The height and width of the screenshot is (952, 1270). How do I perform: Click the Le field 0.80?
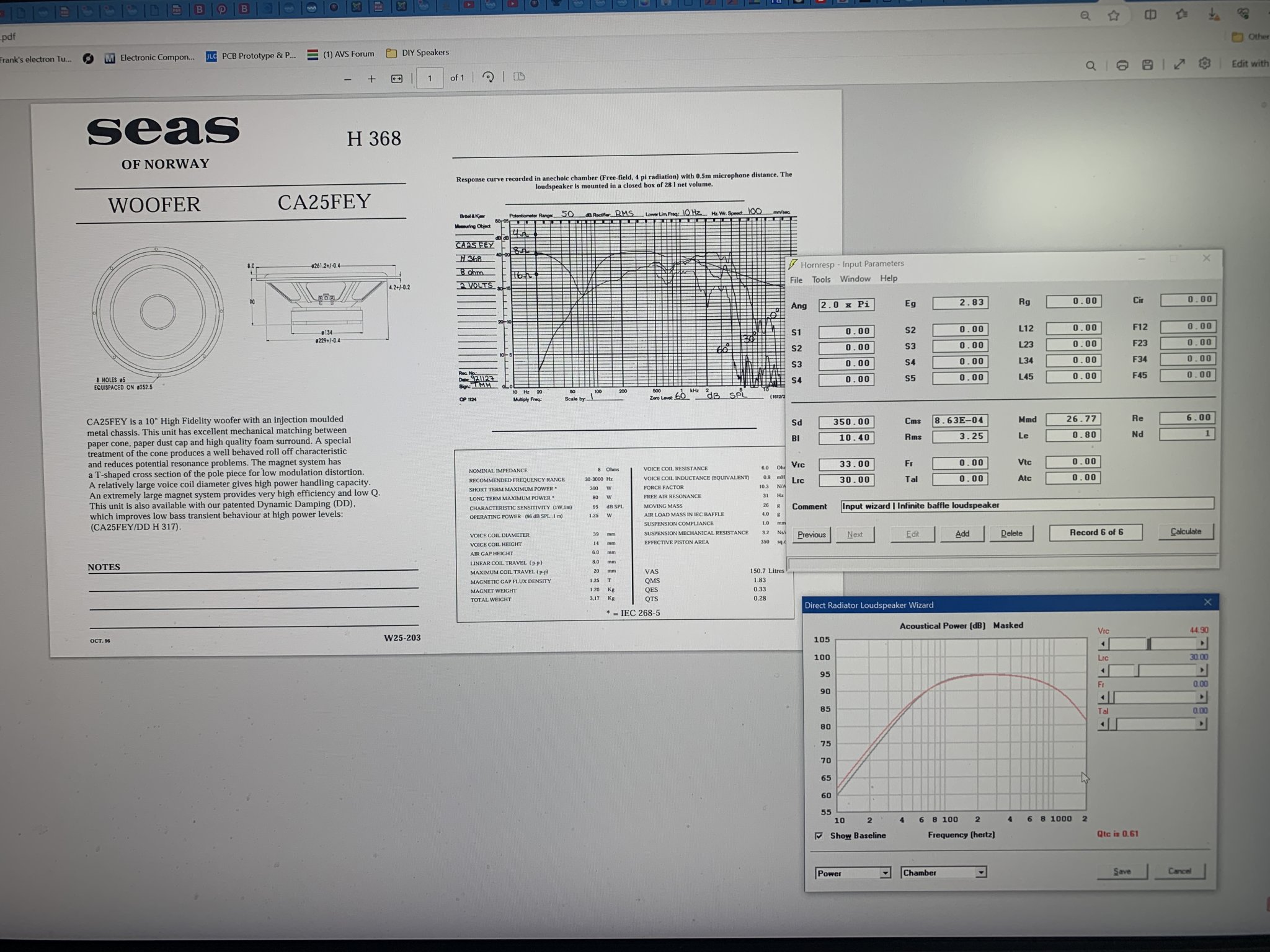pyautogui.click(x=1074, y=435)
